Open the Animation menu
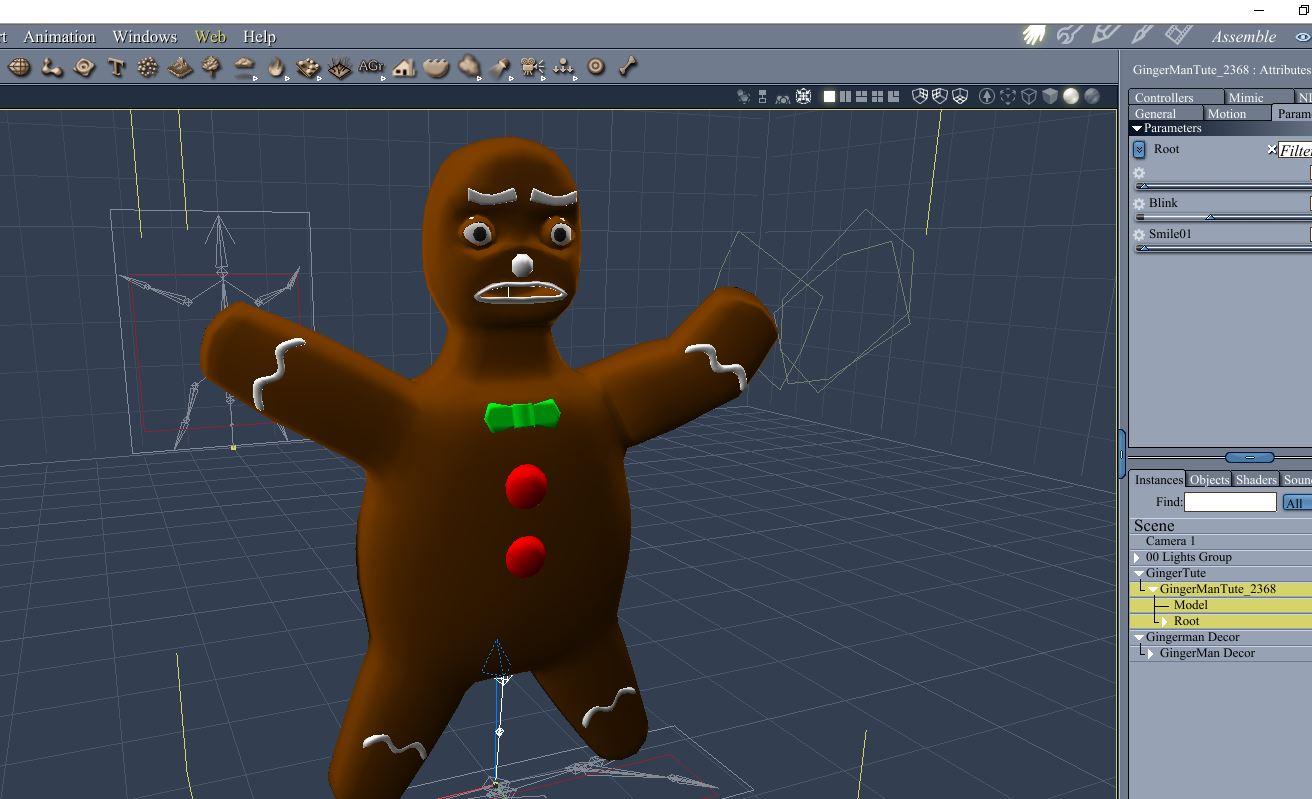 pyautogui.click(x=59, y=36)
